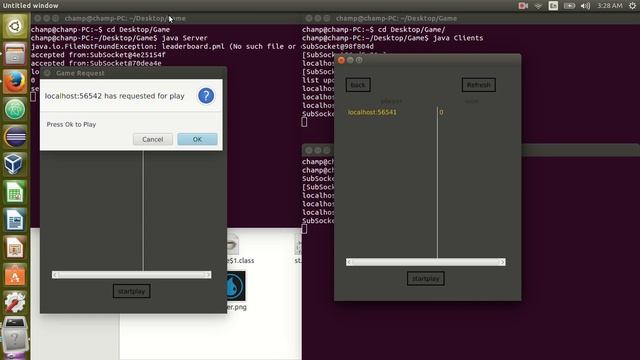640x360 pixels.
Task: Open VirtualBox from the dock
Action: click(x=15, y=164)
